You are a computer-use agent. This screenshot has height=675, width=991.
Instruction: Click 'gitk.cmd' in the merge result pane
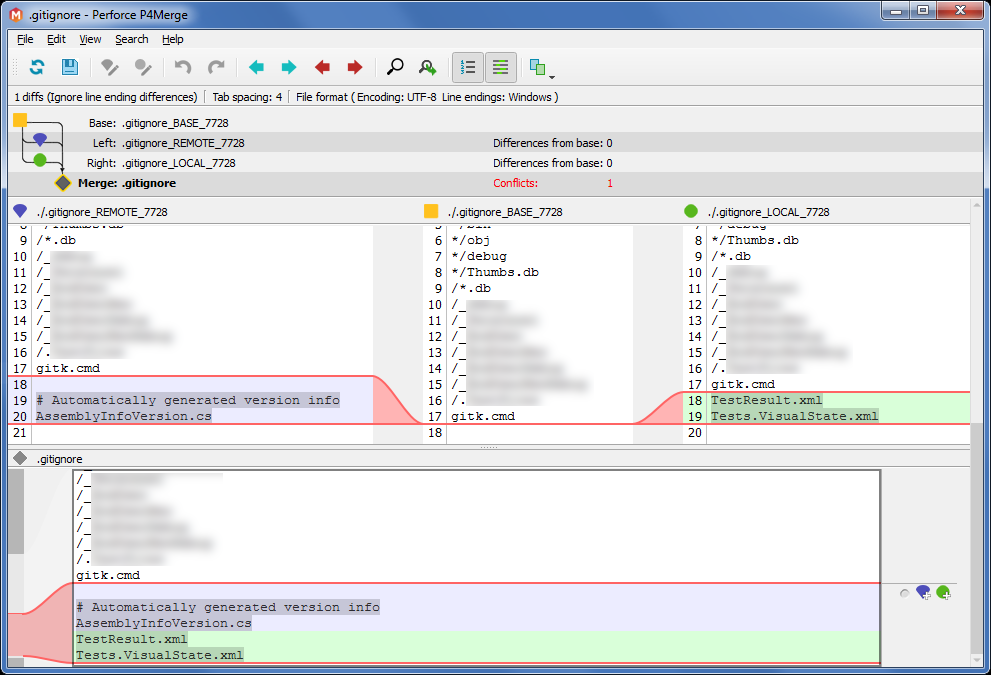click(x=108, y=575)
